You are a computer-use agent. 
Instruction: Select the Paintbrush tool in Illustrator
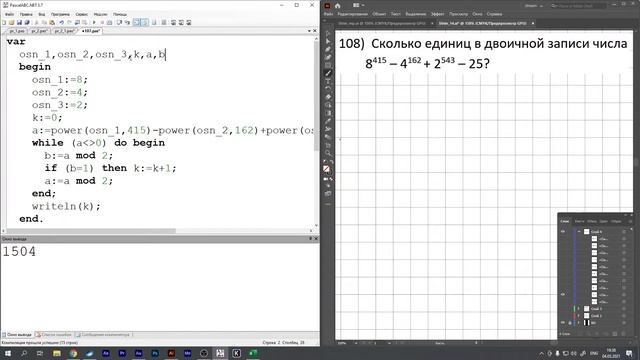tap(328, 73)
